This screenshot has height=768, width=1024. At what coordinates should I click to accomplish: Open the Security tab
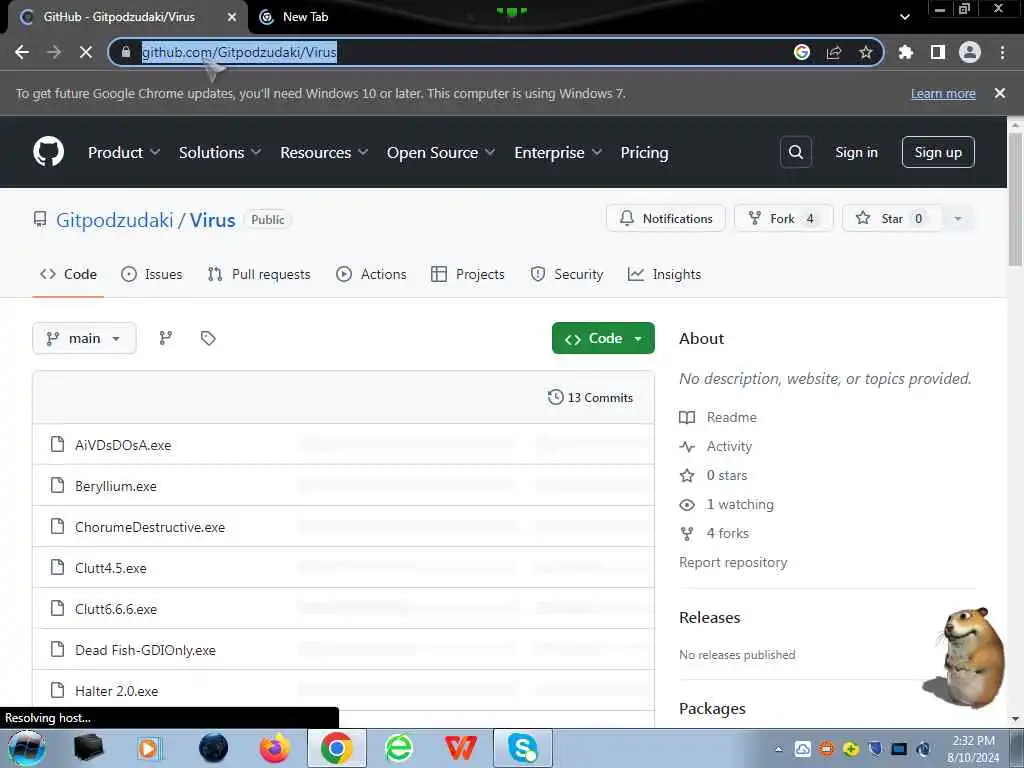tap(566, 274)
